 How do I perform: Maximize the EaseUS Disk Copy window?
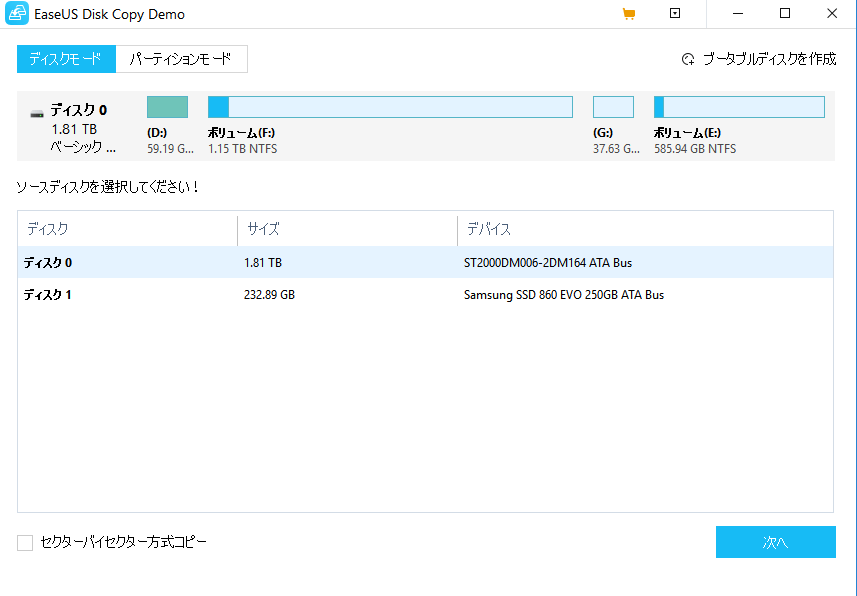coord(785,14)
